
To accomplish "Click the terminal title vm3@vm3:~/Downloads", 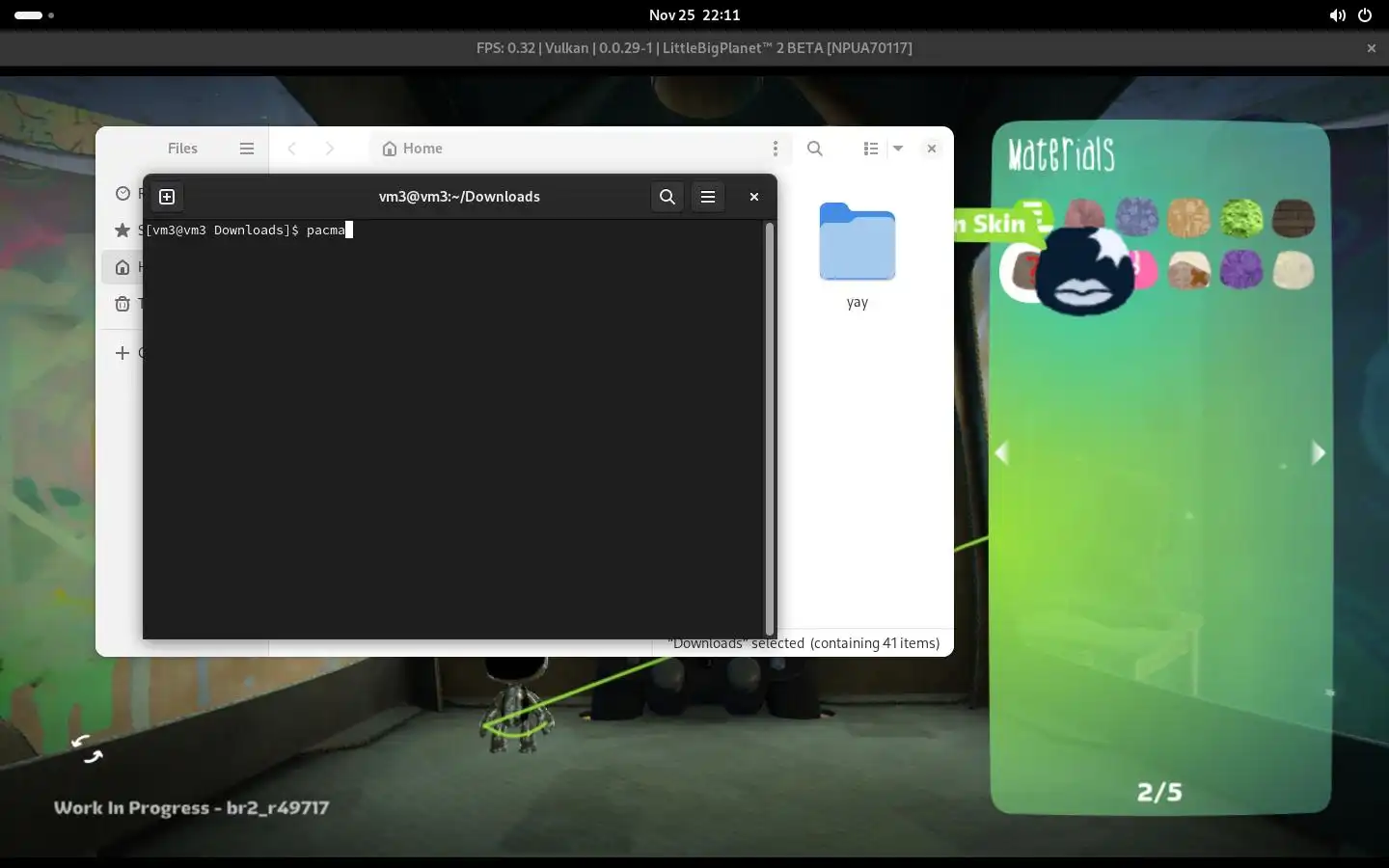I will [x=459, y=197].
